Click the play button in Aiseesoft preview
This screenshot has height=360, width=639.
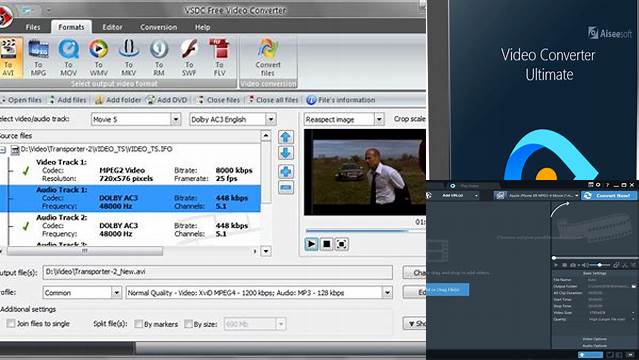point(556,265)
